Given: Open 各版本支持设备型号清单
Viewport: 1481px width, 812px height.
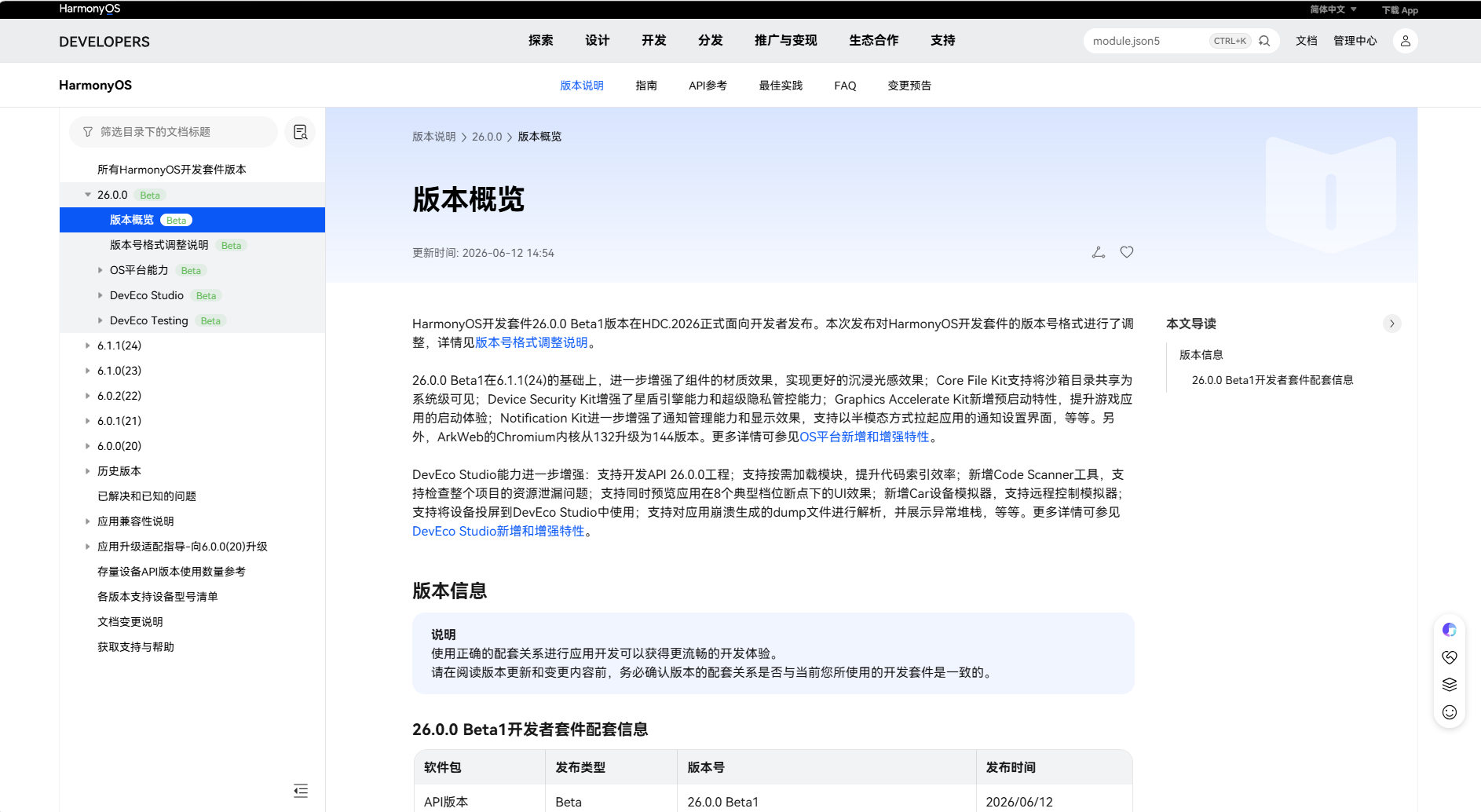Looking at the screenshot, I should click(158, 597).
